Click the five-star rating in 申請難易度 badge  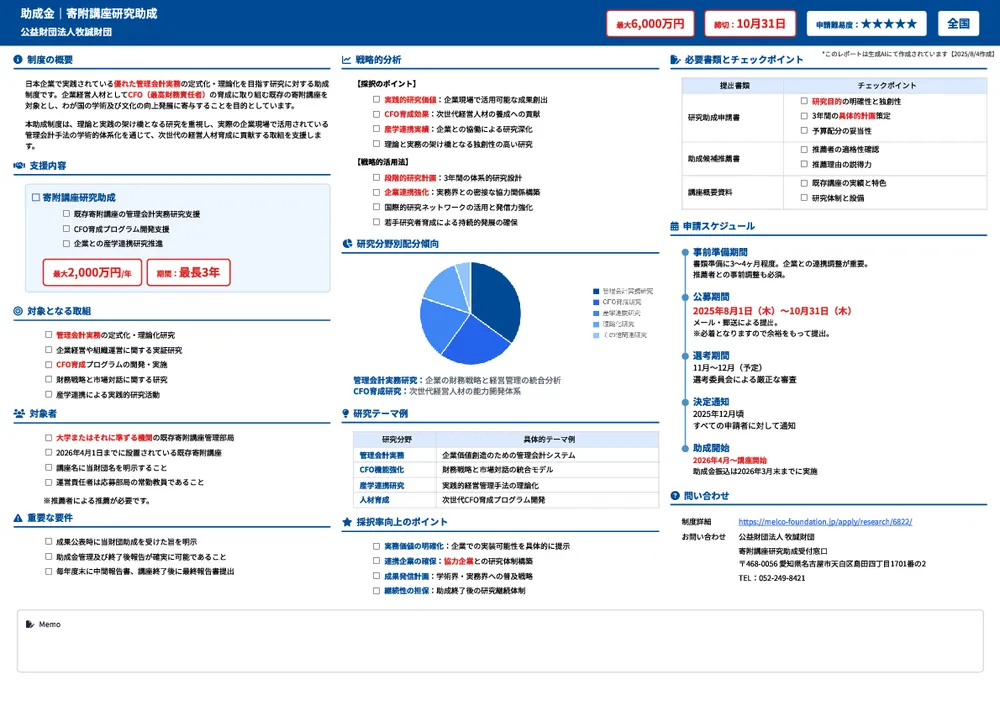(889, 24)
